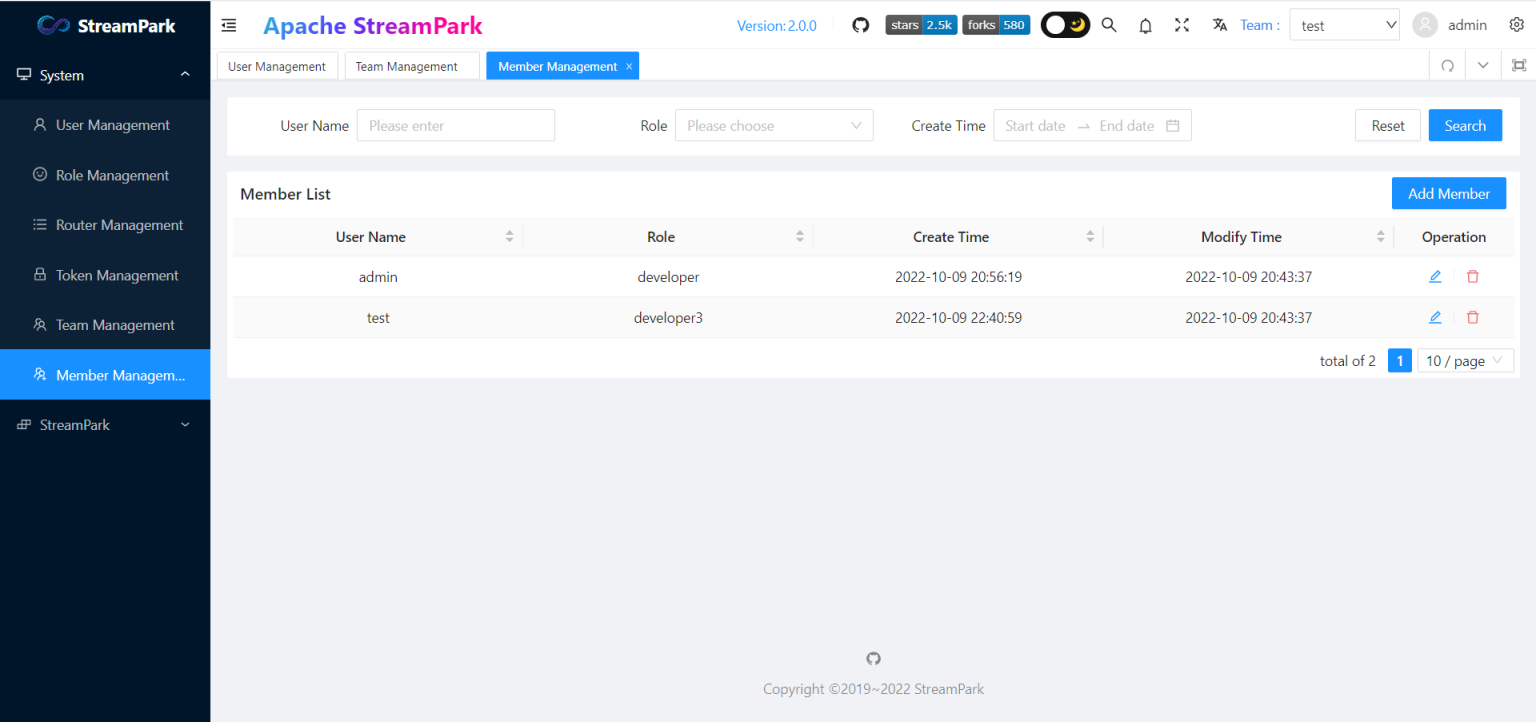The height and width of the screenshot is (722, 1536).
Task: Sort by the Role column
Action: pyautogui.click(x=668, y=237)
